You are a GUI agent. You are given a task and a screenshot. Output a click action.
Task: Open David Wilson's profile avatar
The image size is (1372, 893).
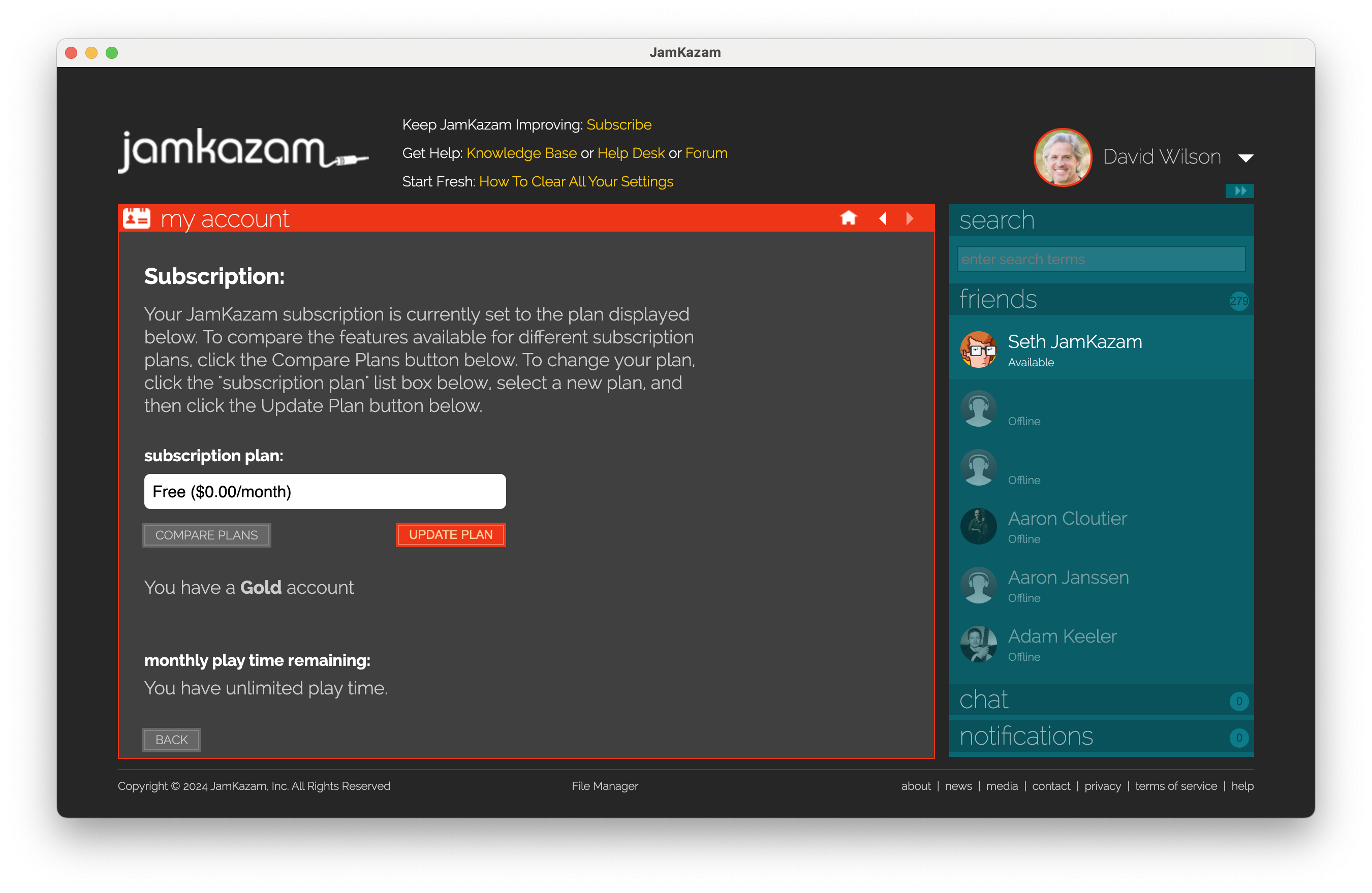point(1063,157)
